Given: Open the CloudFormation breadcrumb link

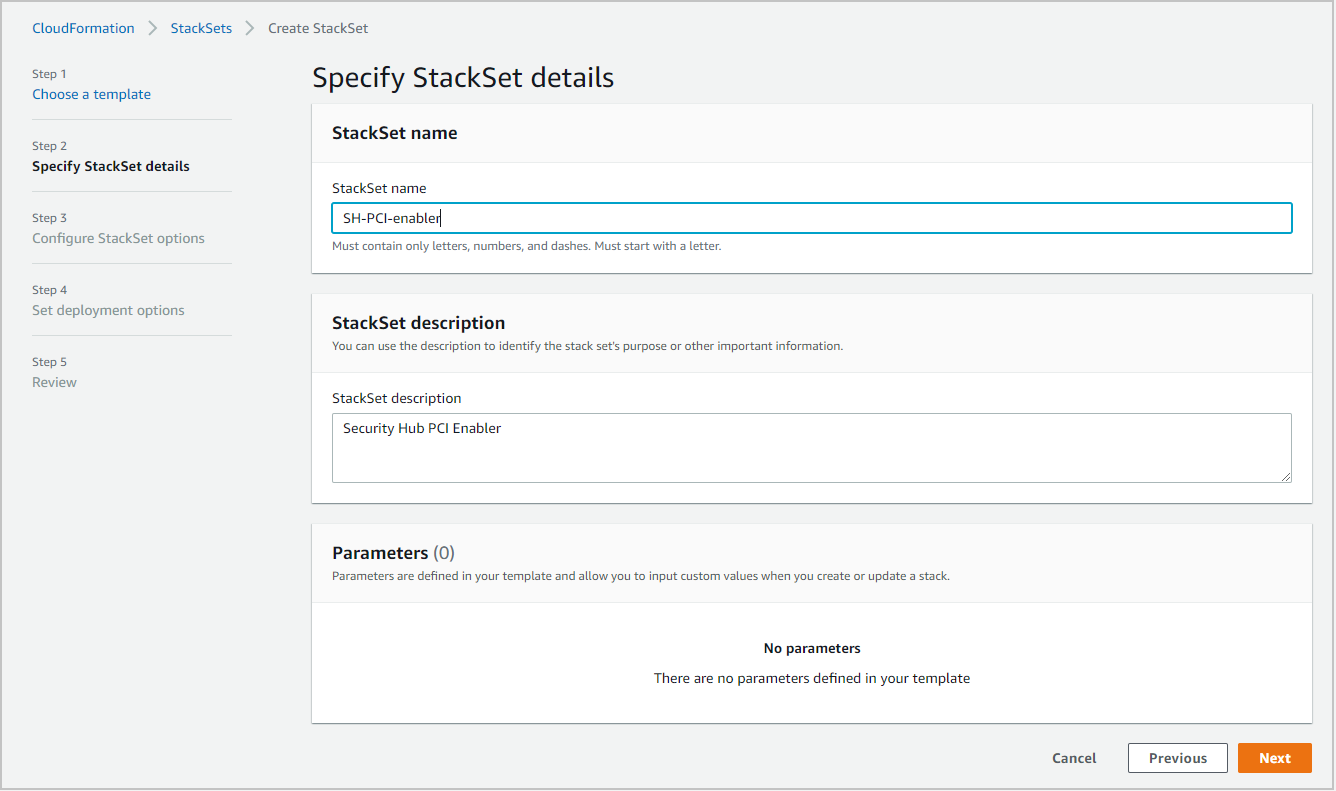Looking at the screenshot, I should (83, 28).
